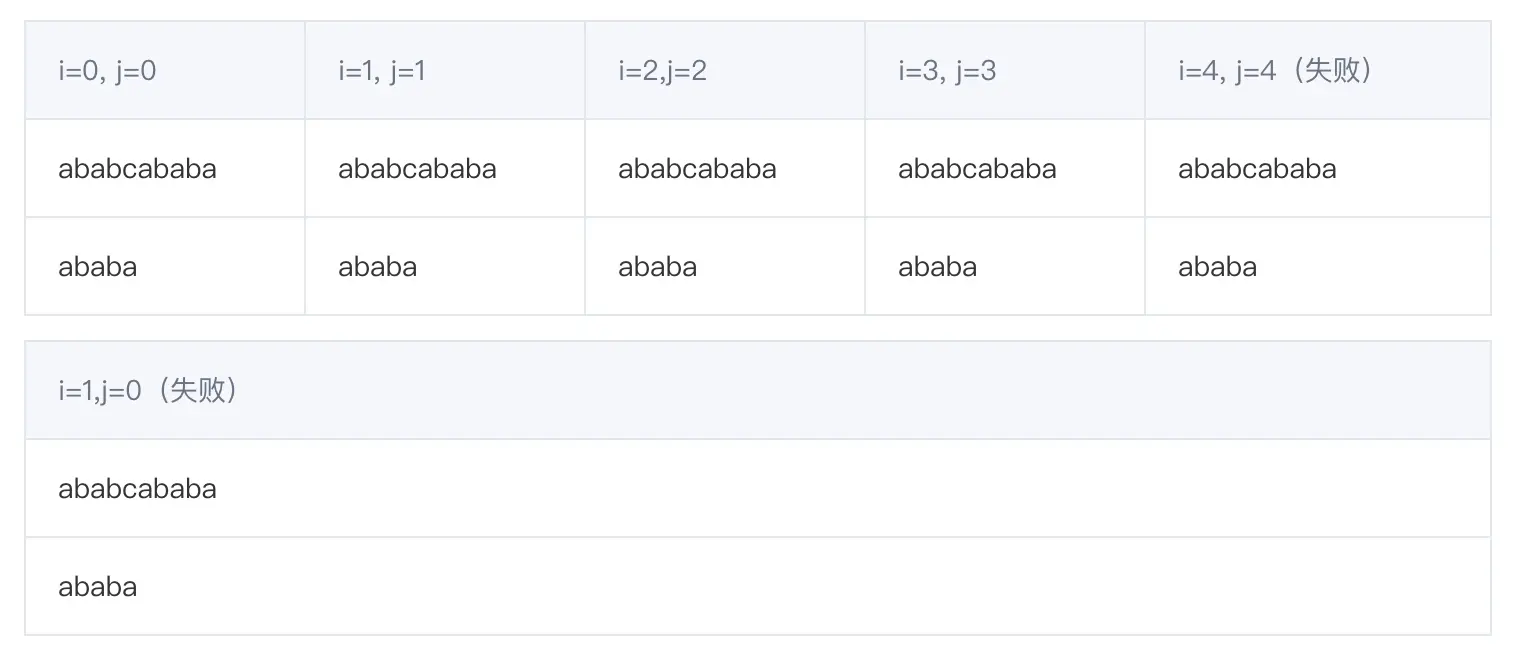Select 'ababcababa' under i=2,j=2
The width and height of the screenshot is (1516, 650).
pos(697,168)
